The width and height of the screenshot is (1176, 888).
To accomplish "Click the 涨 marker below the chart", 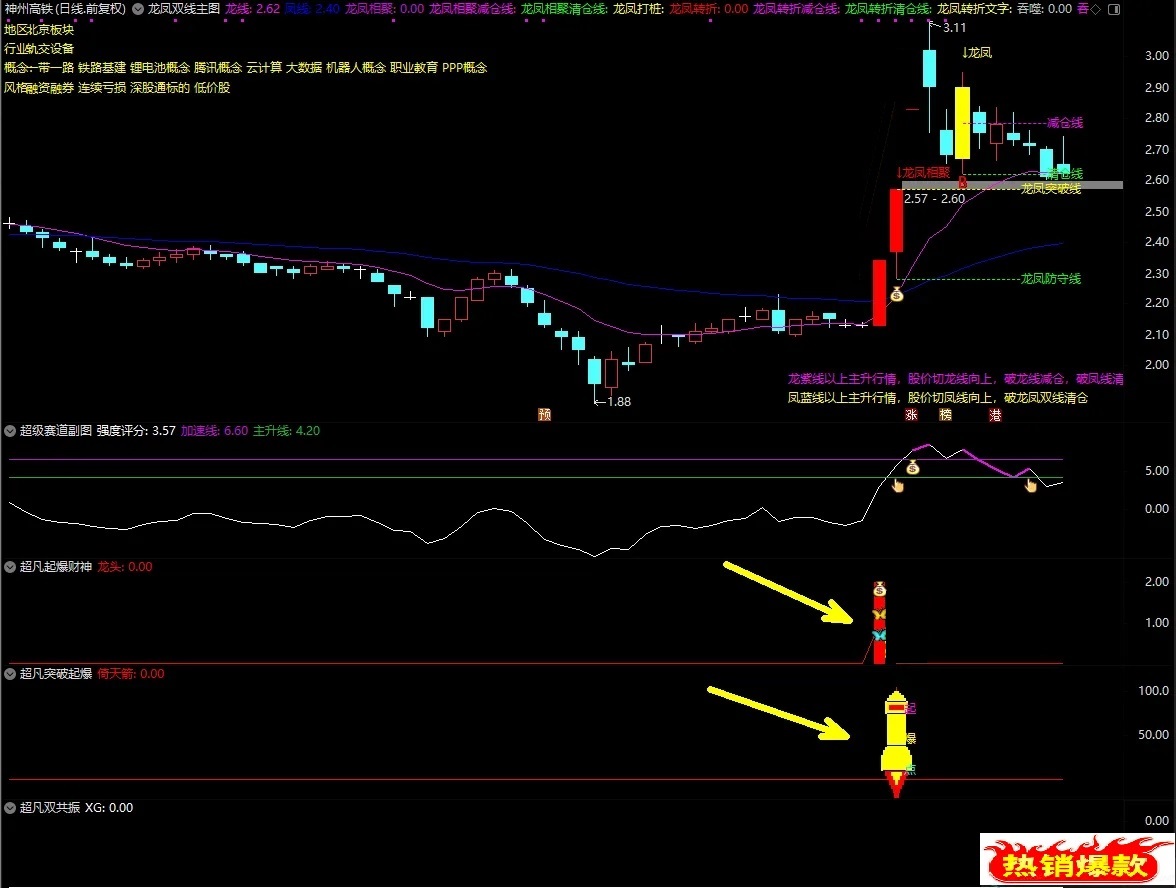I will (911, 415).
